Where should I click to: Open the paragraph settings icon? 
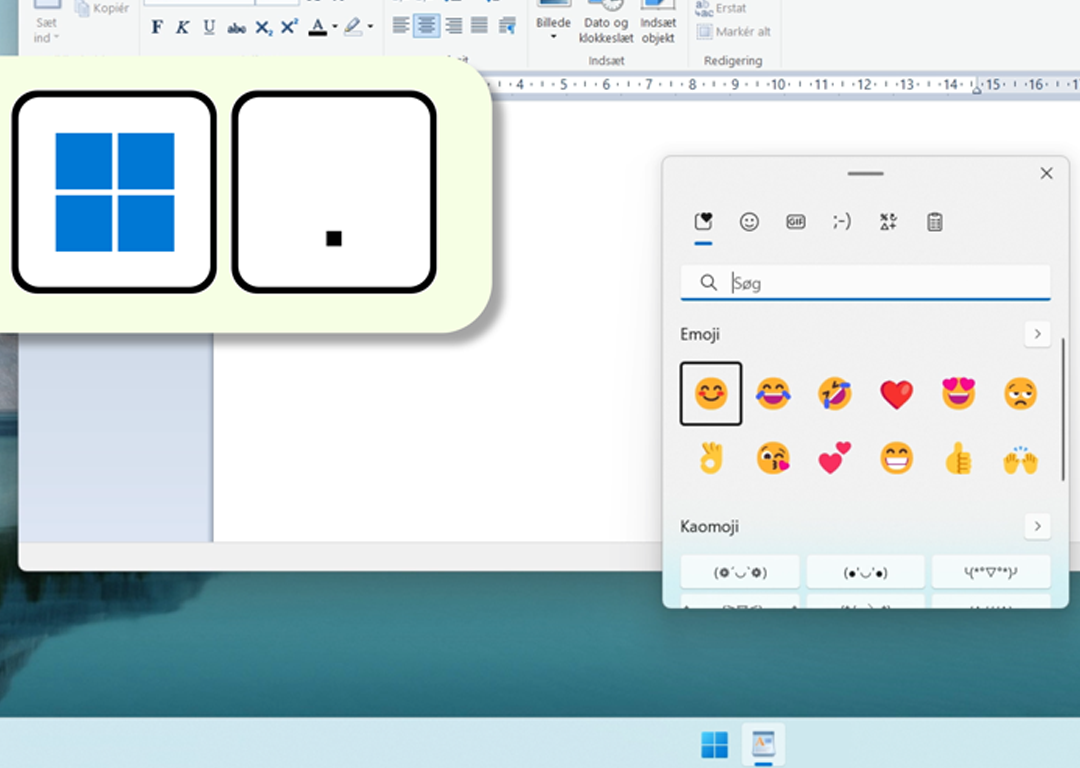click(x=508, y=26)
